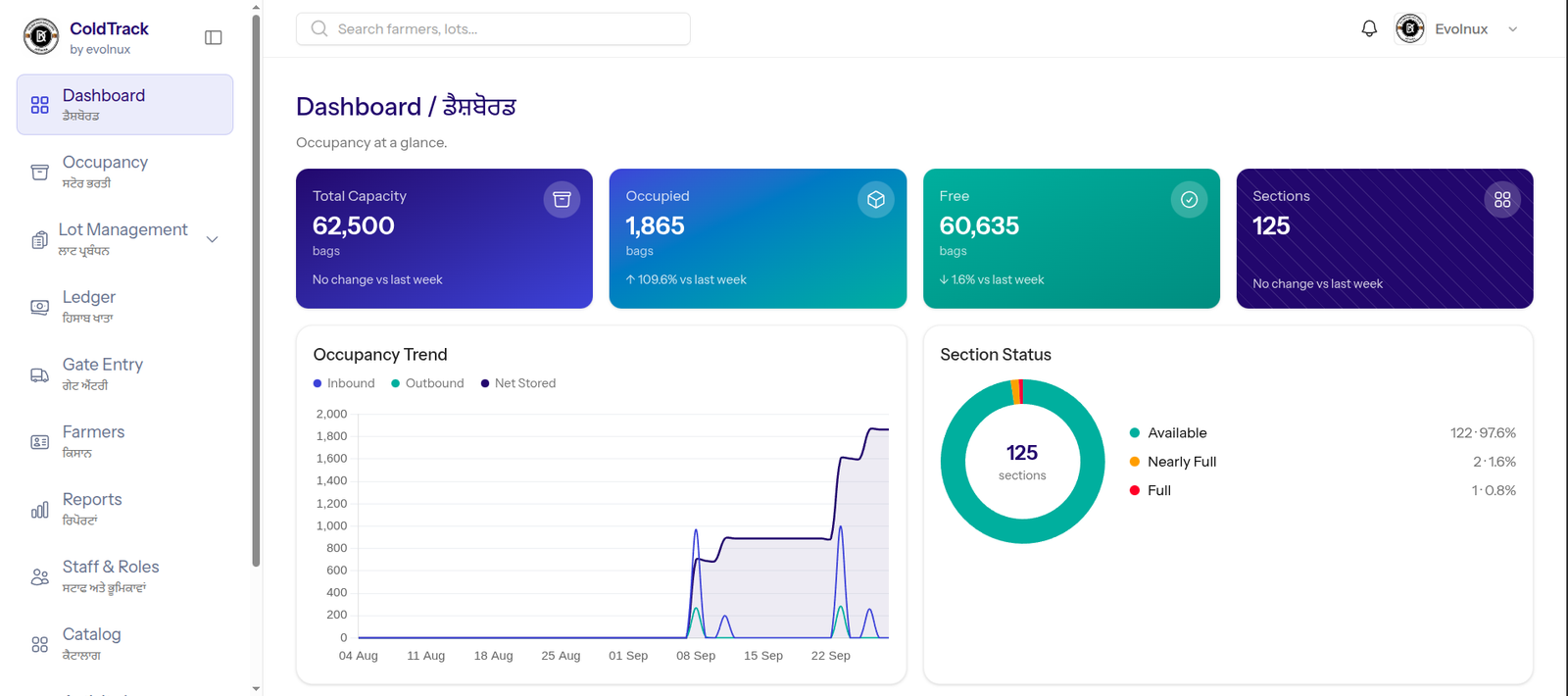
Task: Click the Lot Management clipboard icon
Action: point(39,240)
